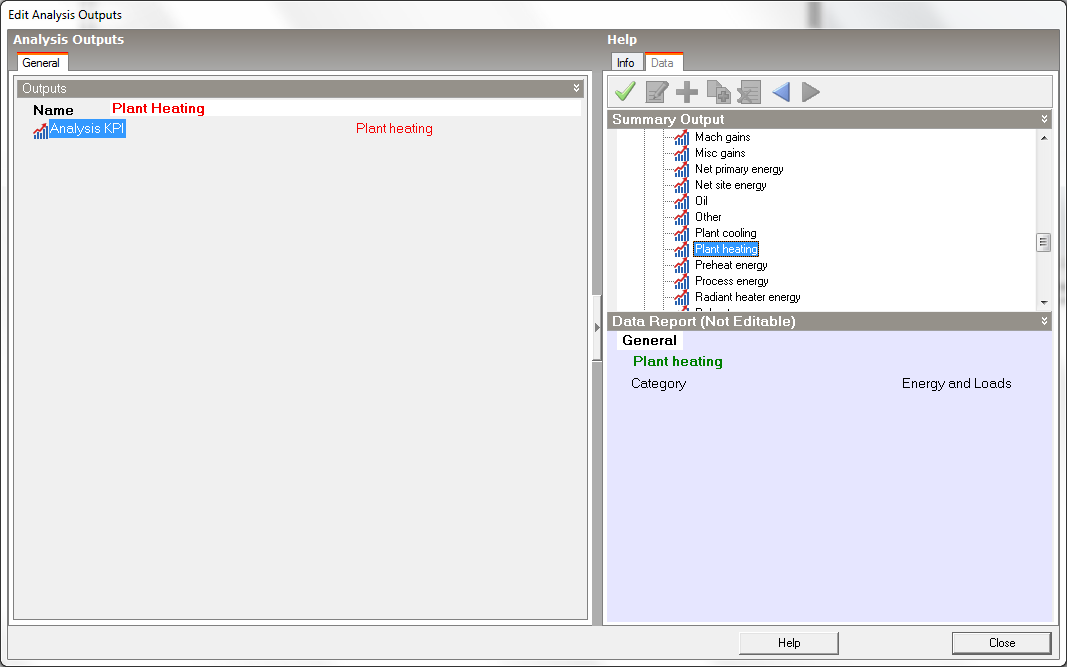This screenshot has height=667, width=1067.
Task: Click the Analysis KPI chart icon
Action: [40, 130]
